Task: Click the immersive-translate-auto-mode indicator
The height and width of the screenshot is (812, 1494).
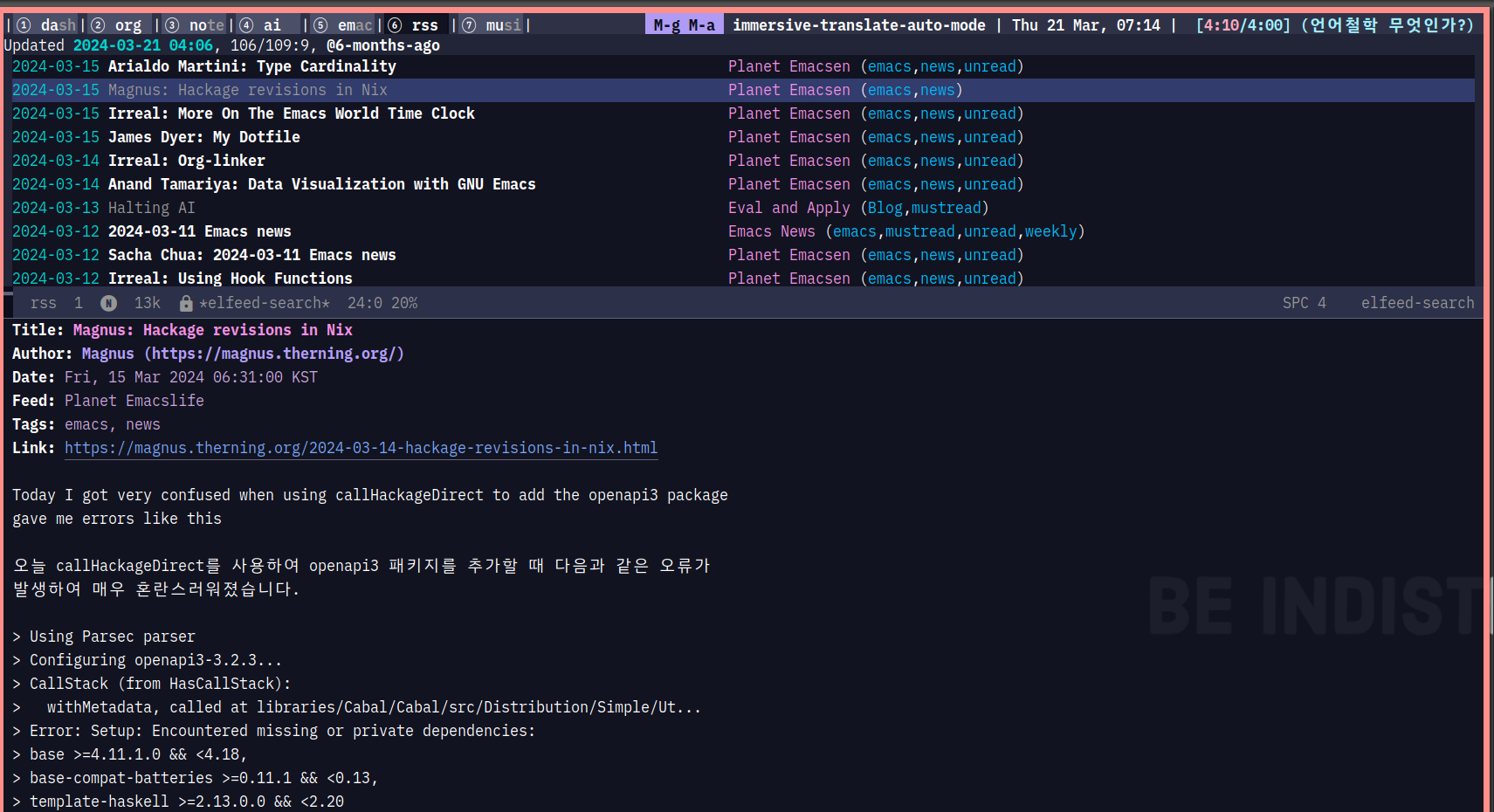Action: click(859, 25)
